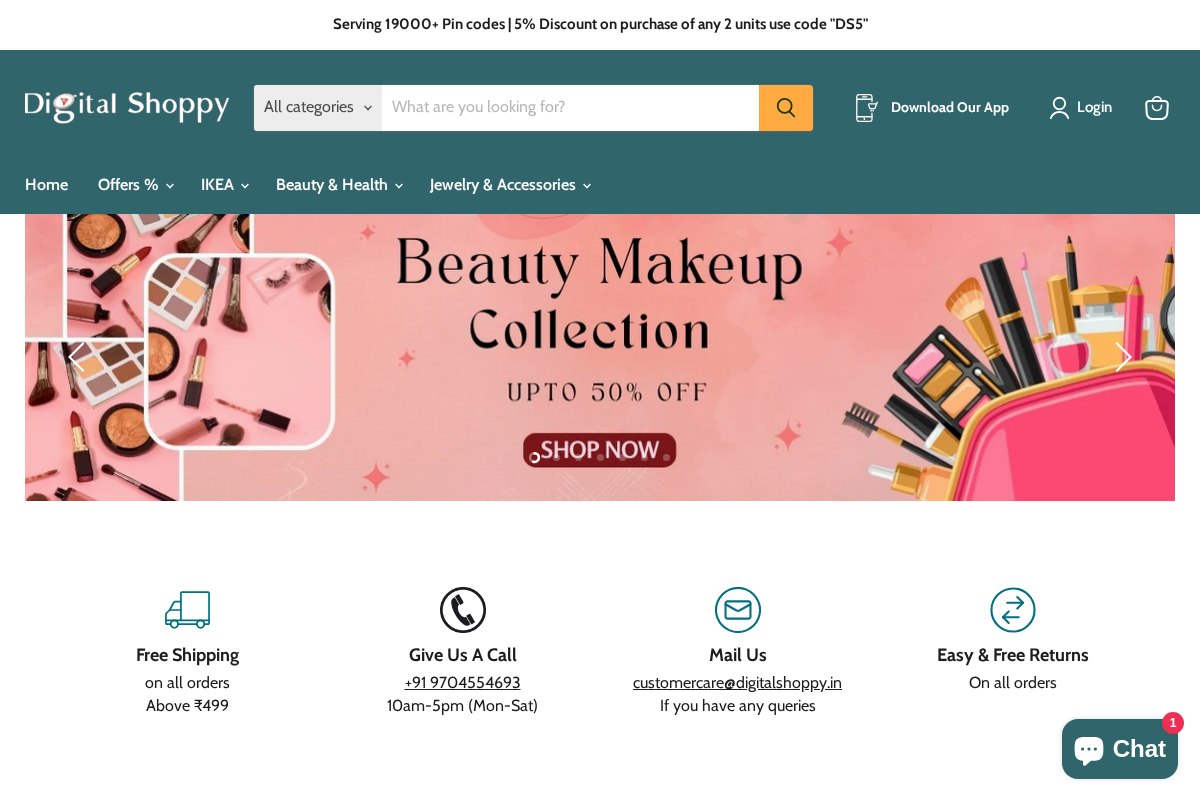This screenshot has height=800, width=1200.
Task: Click the search magnifier icon
Action: point(786,107)
